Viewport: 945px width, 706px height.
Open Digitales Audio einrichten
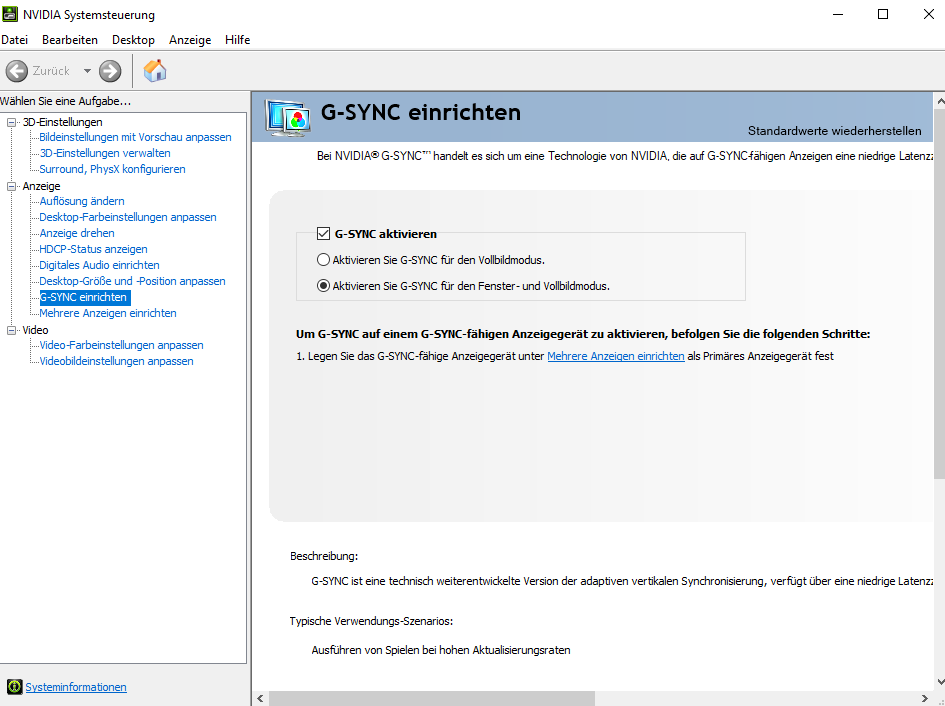coord(99,265)
